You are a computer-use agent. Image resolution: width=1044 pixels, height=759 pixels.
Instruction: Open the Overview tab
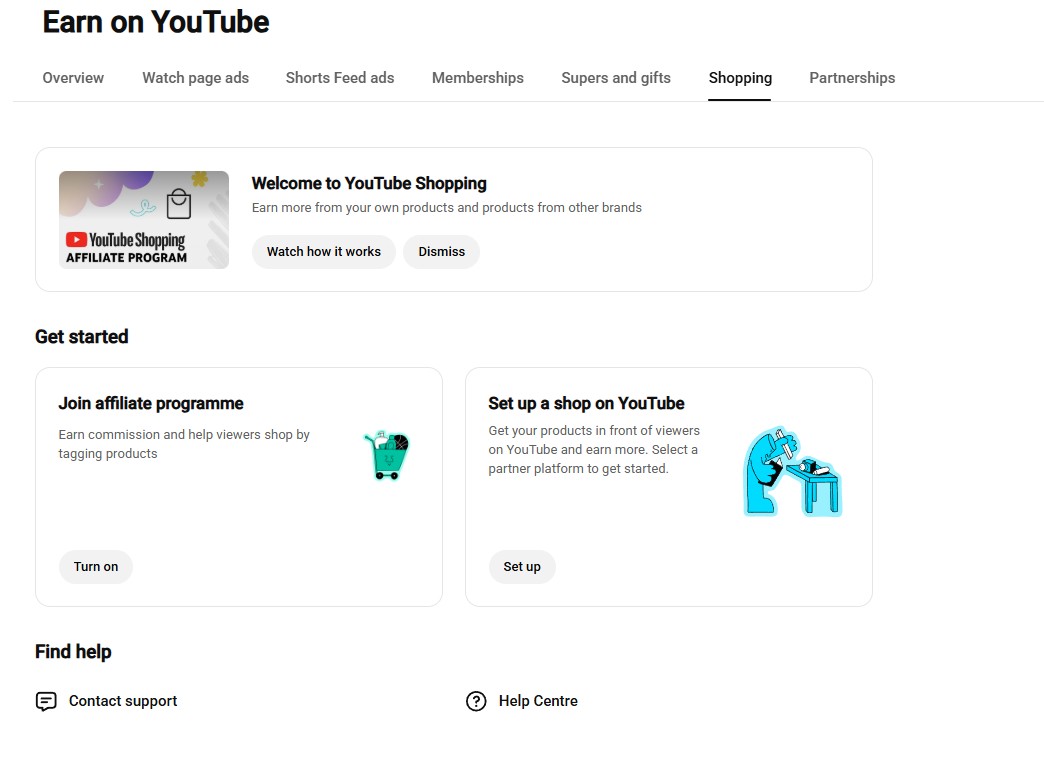click(x=73, y=78)
